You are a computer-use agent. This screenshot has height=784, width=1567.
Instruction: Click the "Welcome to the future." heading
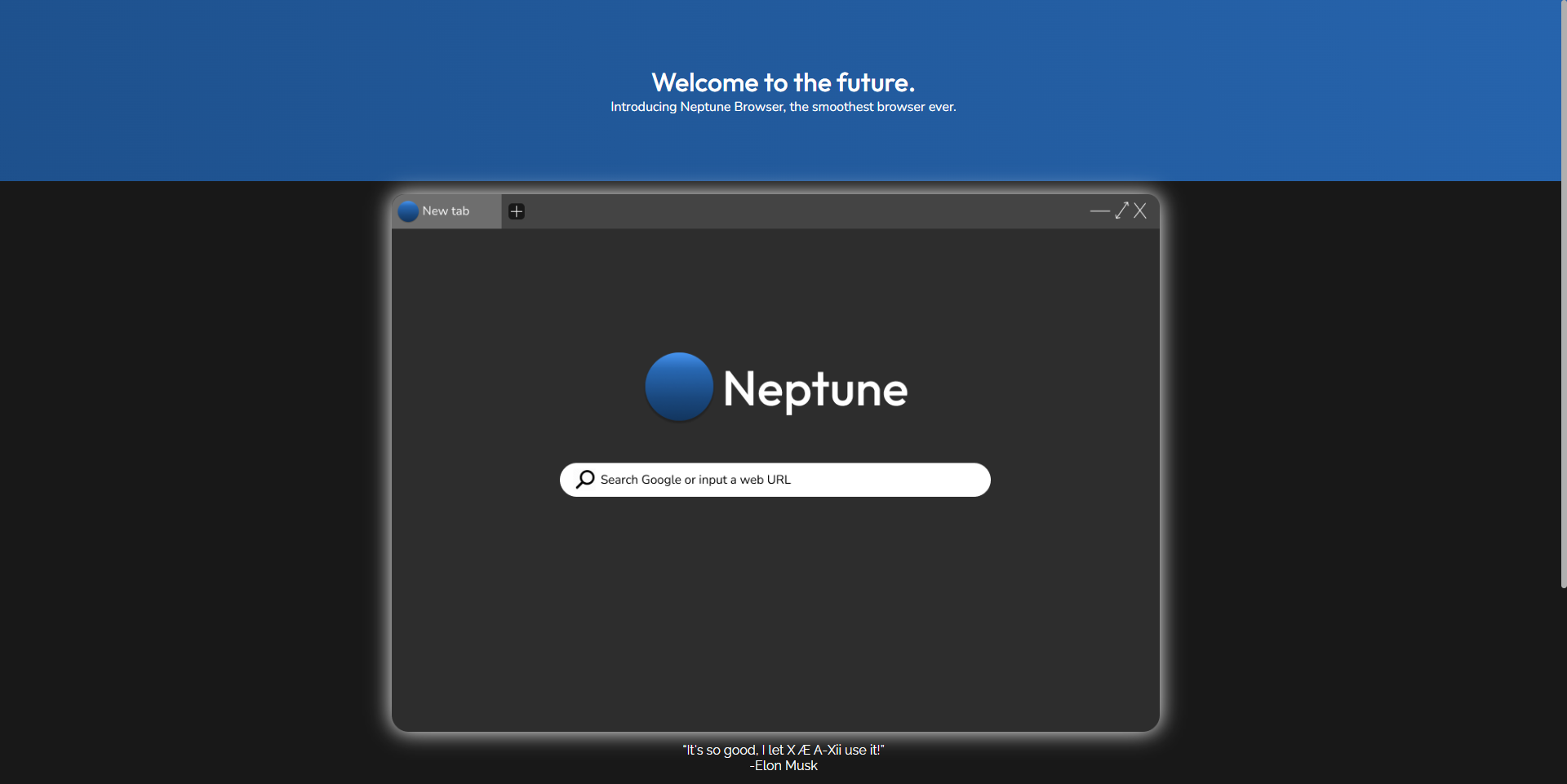pos(783,82)
